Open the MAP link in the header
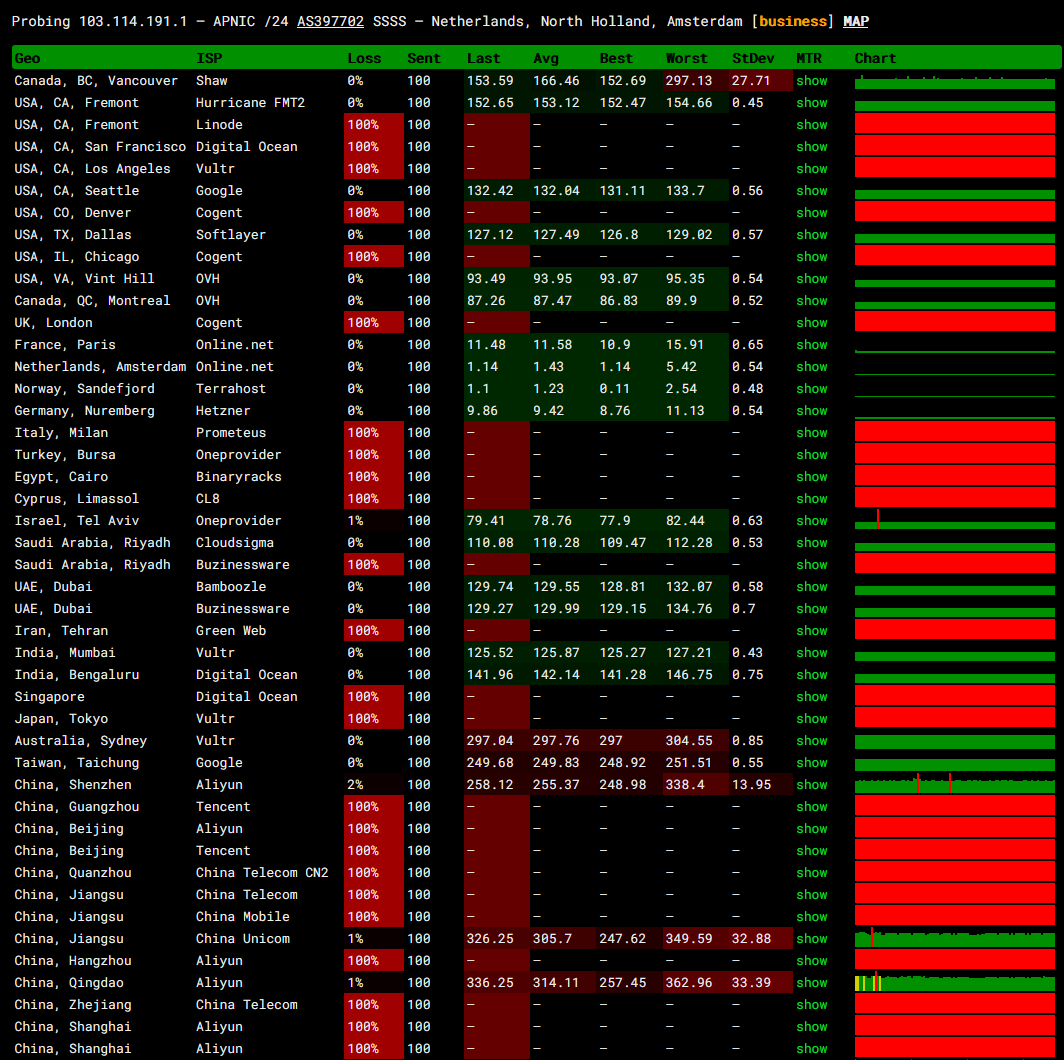This screenshot has width=1064, height=1060. (856, 22)
